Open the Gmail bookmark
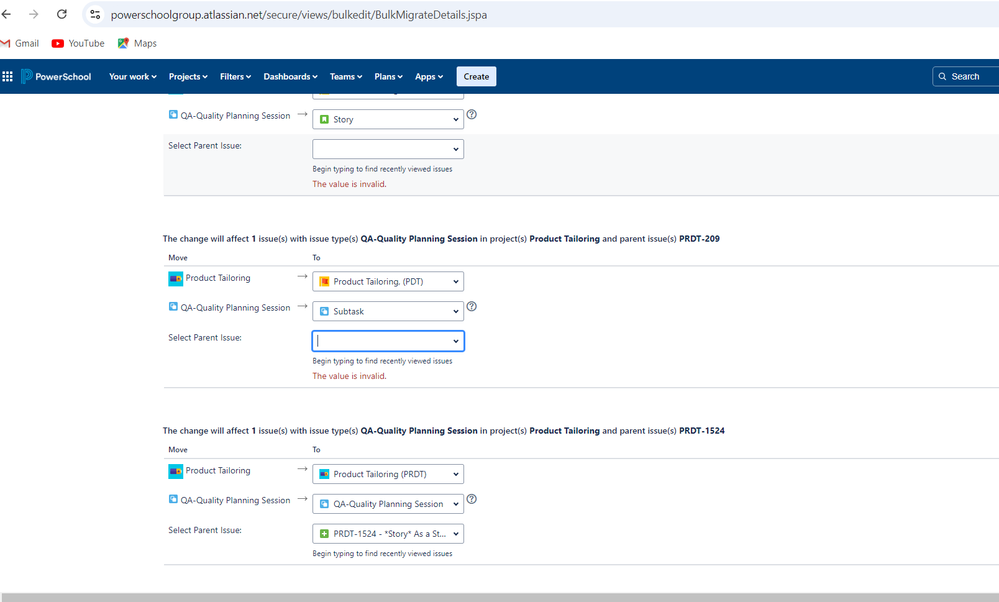This screenshot has height=602, width=999. 20,43
